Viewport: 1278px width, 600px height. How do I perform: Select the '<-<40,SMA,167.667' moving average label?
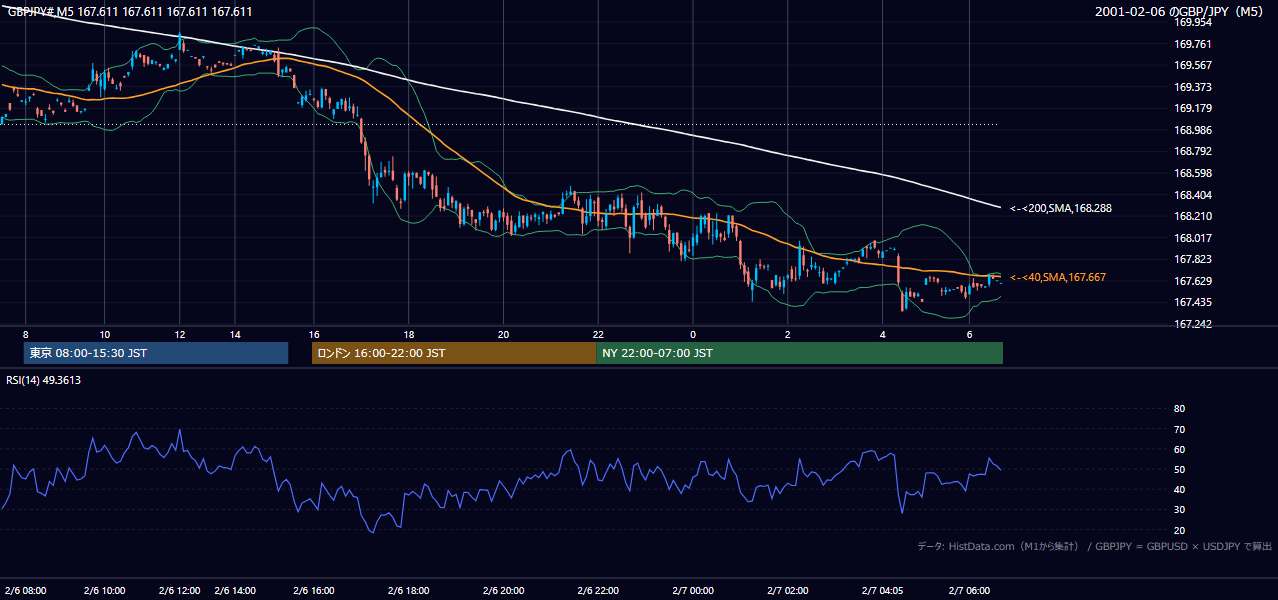(1058, 277)
